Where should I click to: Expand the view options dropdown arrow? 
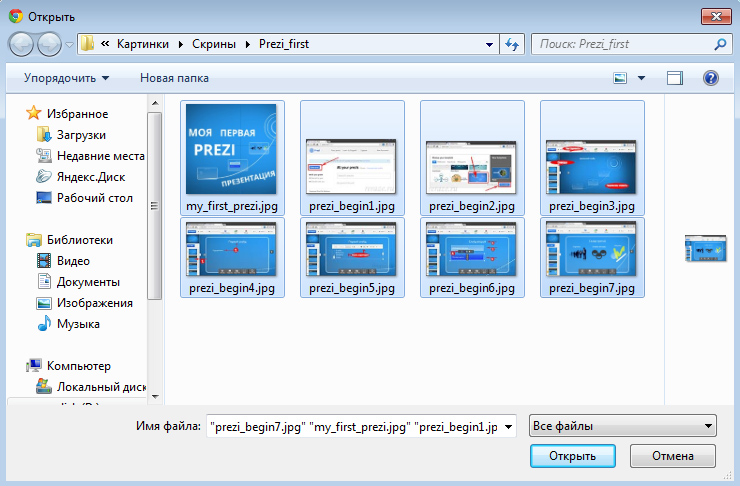coord(641,78)
